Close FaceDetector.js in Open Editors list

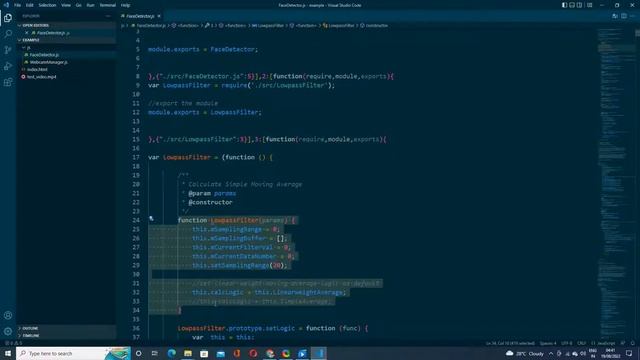click(x=27, y=33)
